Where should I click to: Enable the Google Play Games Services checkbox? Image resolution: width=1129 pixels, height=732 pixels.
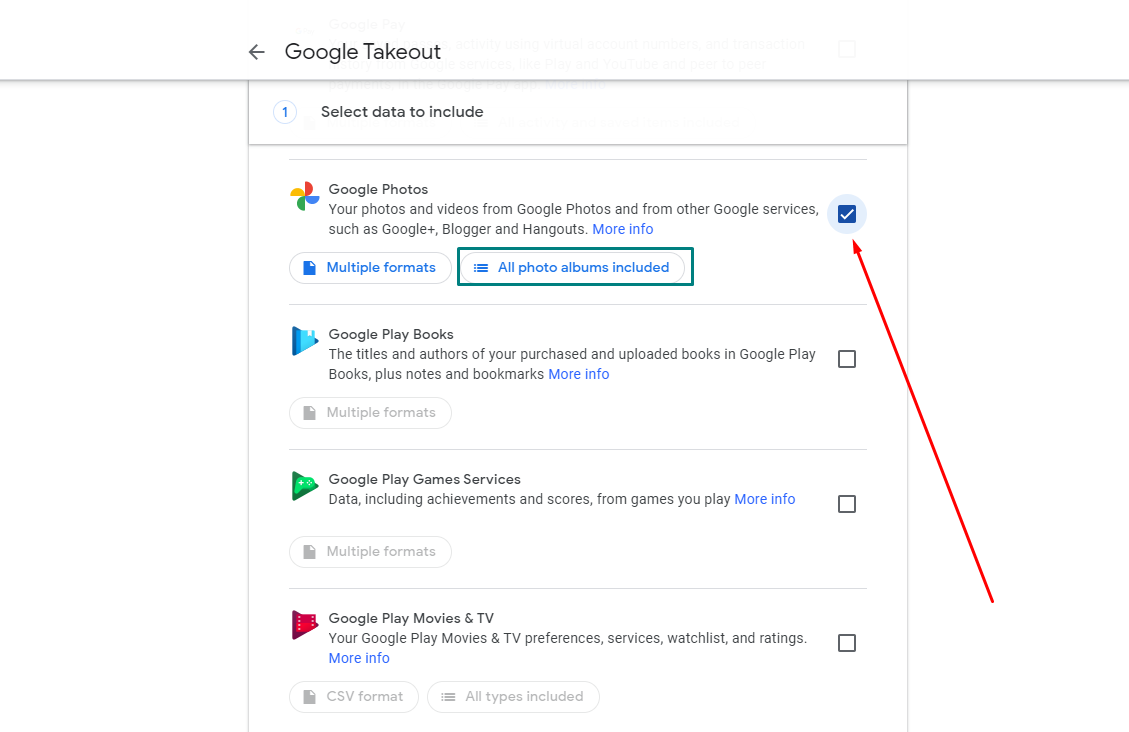click(x=847, y=504)
